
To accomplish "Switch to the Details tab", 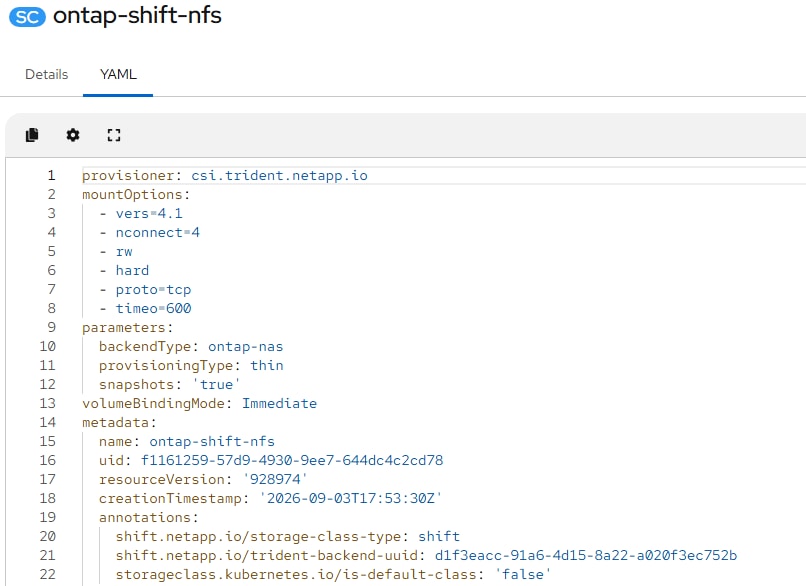I will click(47, 75).
